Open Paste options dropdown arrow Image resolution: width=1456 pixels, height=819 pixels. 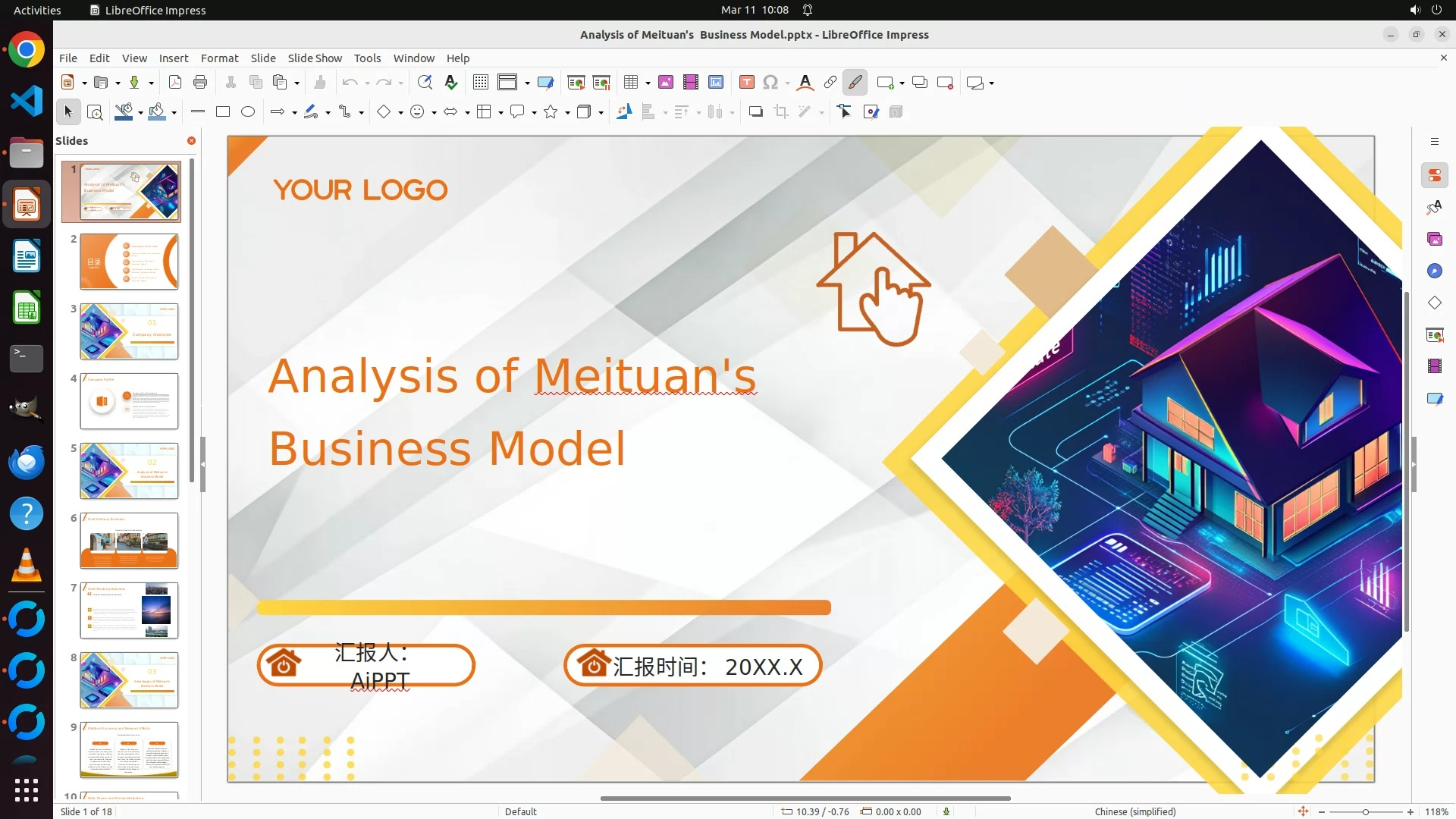297,83
